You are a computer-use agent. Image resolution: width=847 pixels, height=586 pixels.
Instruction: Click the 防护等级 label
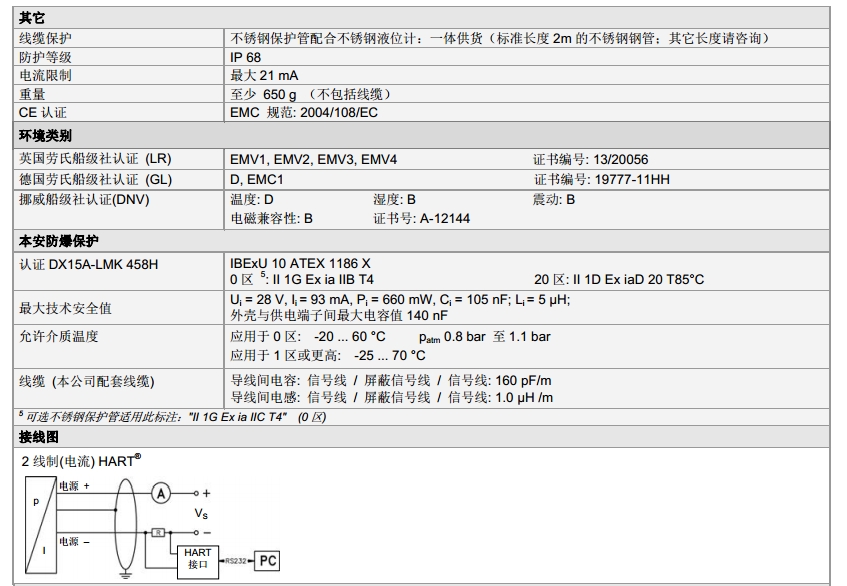tap(45, 57)
